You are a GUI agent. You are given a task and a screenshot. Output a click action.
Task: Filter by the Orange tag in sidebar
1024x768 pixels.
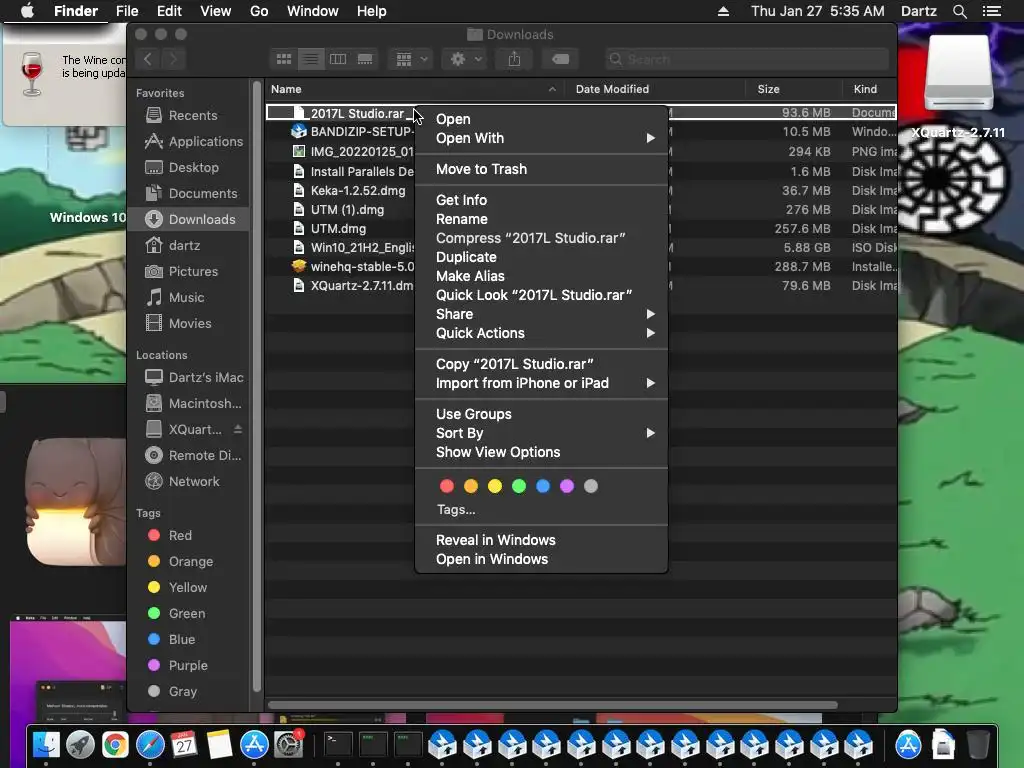tap(189, 562)
